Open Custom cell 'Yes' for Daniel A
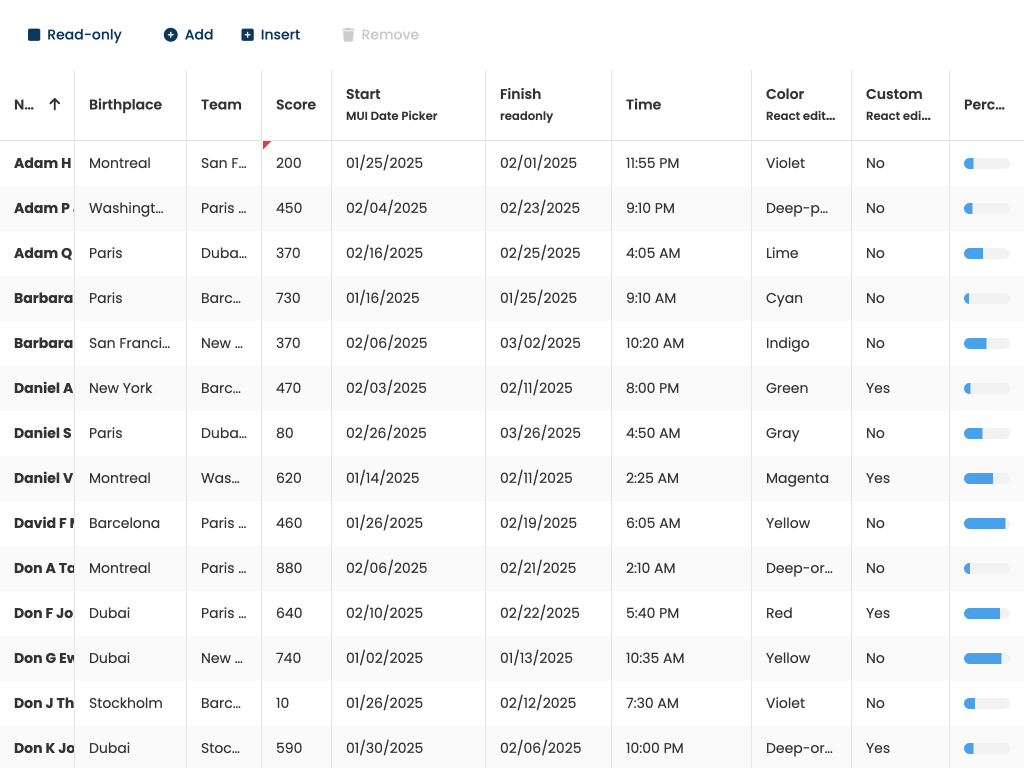 click(878, 388)
